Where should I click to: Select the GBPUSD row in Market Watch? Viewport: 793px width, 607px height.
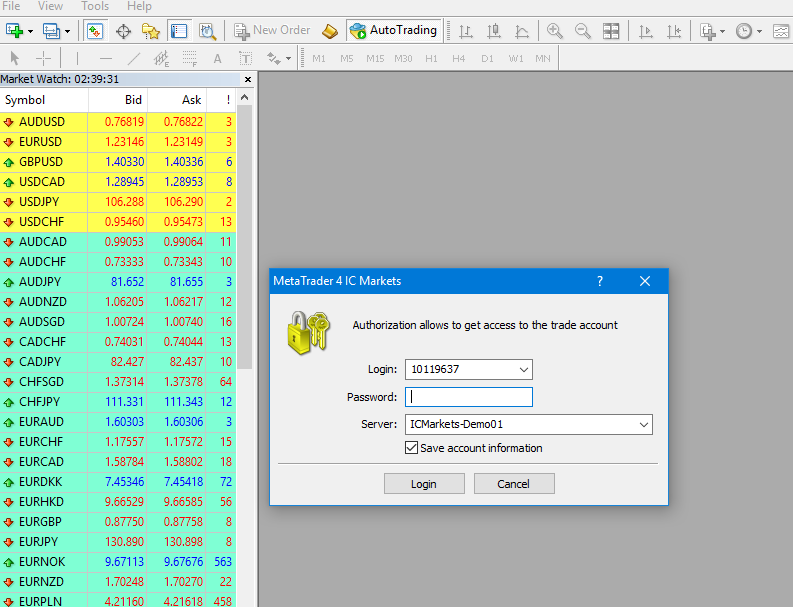[118, 162]
